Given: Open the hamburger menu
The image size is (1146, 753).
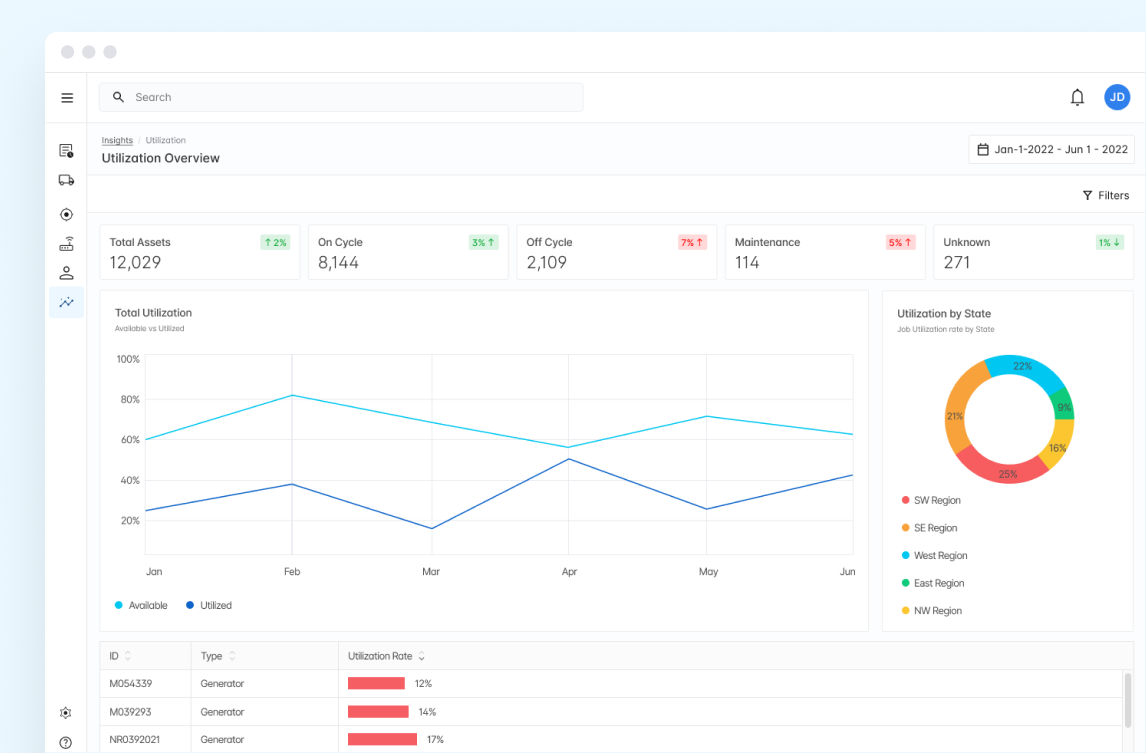Looking at the screenshot, I should [67, 98].
